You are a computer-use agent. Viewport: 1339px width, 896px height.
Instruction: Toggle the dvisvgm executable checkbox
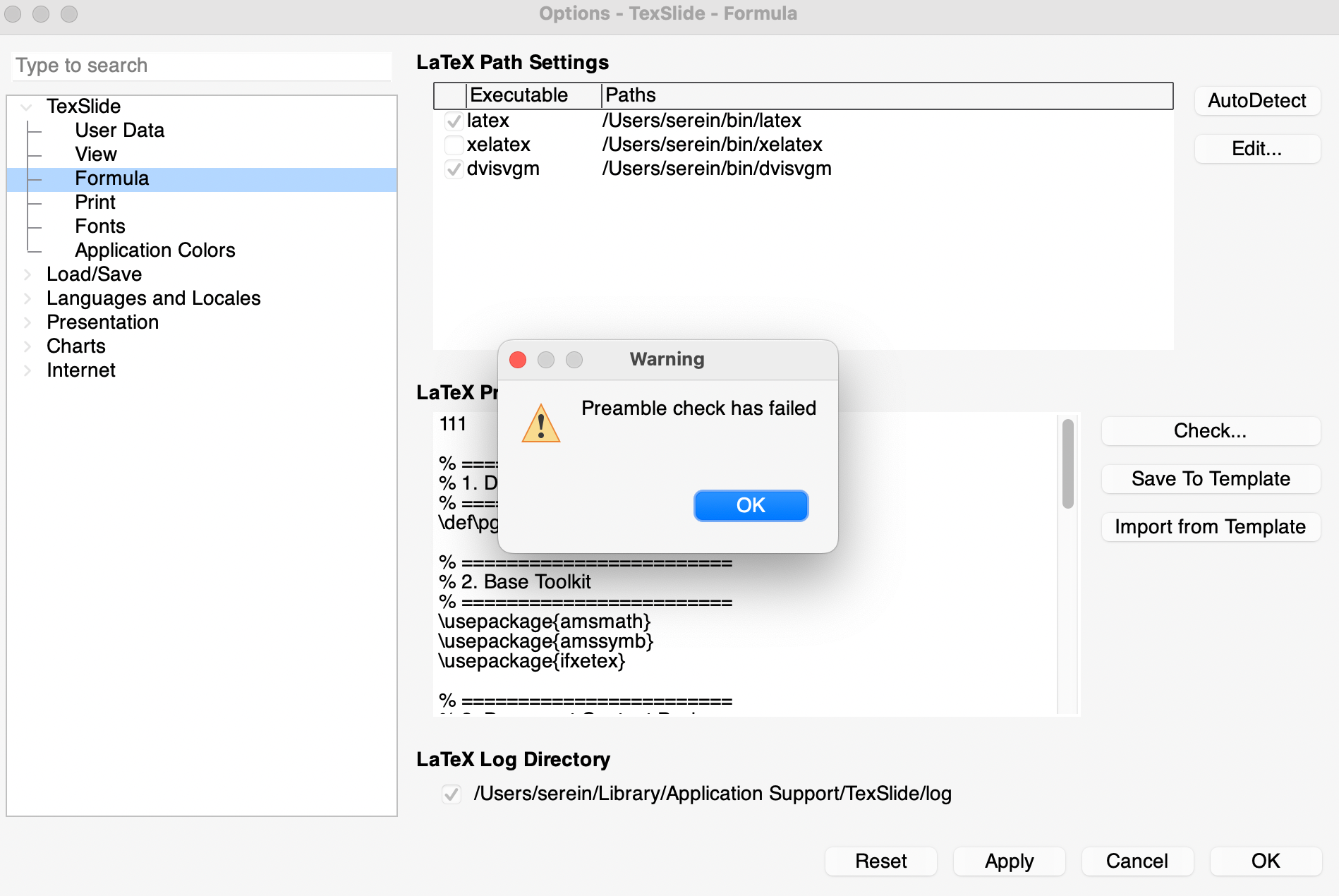454,169
